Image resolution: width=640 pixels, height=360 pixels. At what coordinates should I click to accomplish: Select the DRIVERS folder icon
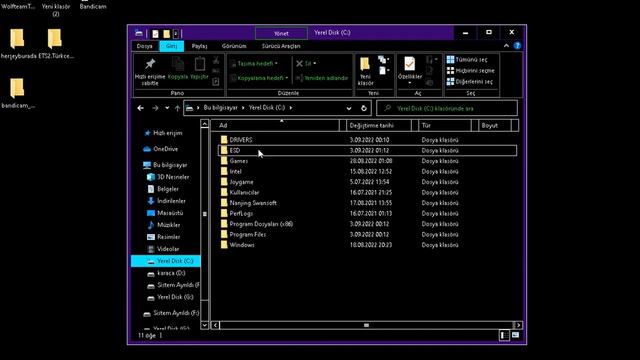(224, 140)
